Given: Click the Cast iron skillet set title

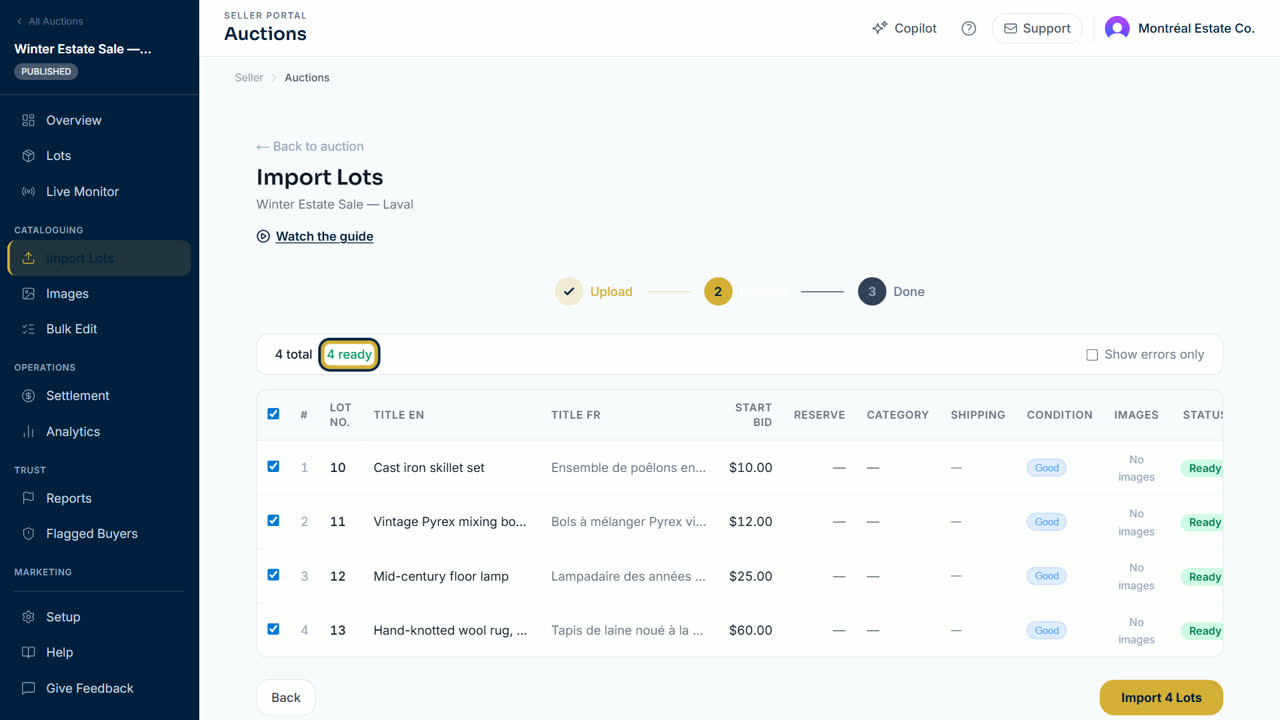Looking at the screenshot, I should click(x=429, y=468).
